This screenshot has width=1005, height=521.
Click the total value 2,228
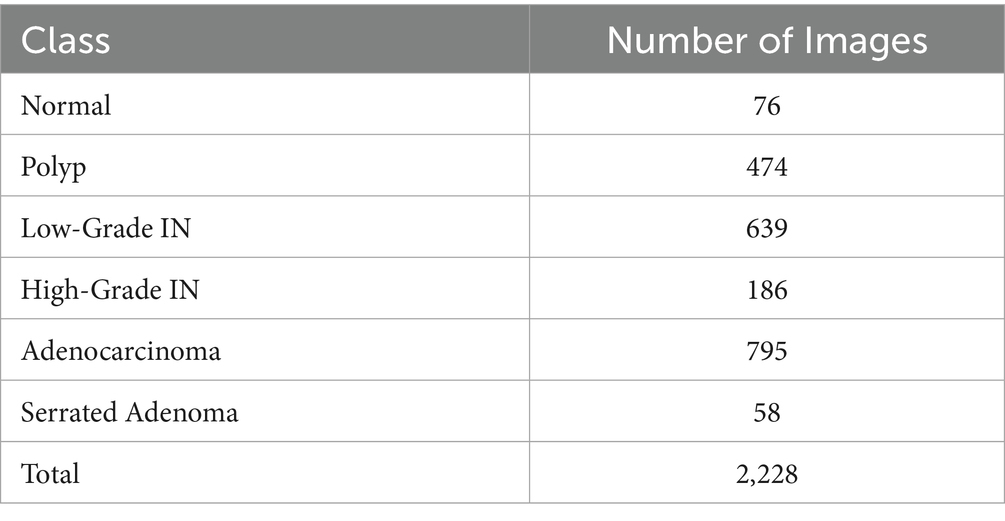click(x=767, y=473)
